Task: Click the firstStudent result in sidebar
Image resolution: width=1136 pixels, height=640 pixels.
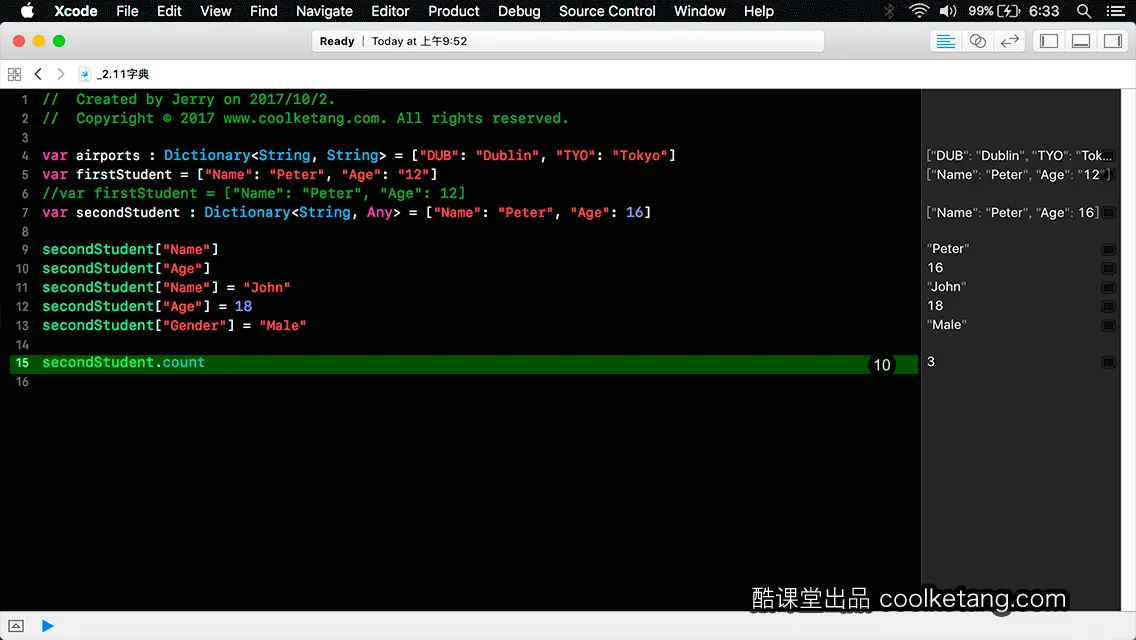Action: [1018, 175]
